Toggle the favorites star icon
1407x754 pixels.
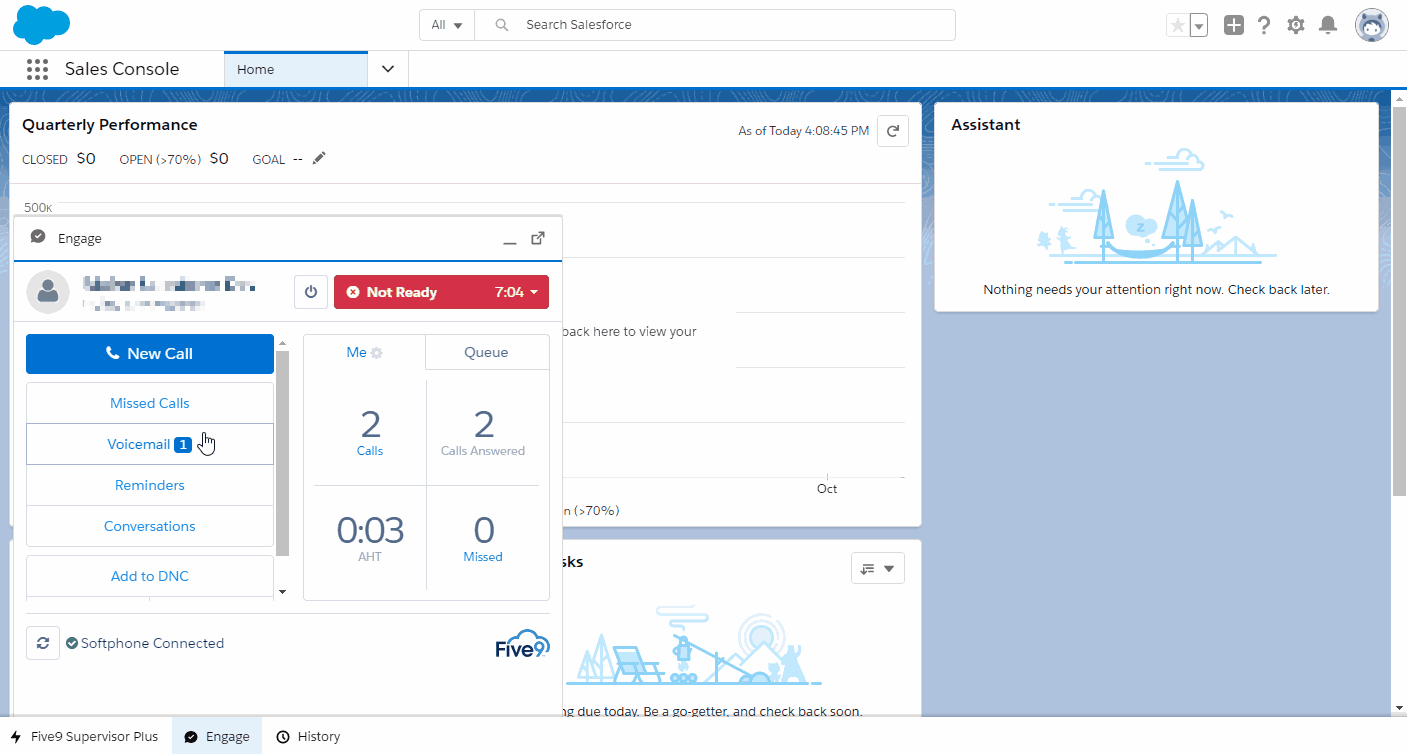[x=1178, y=25]
